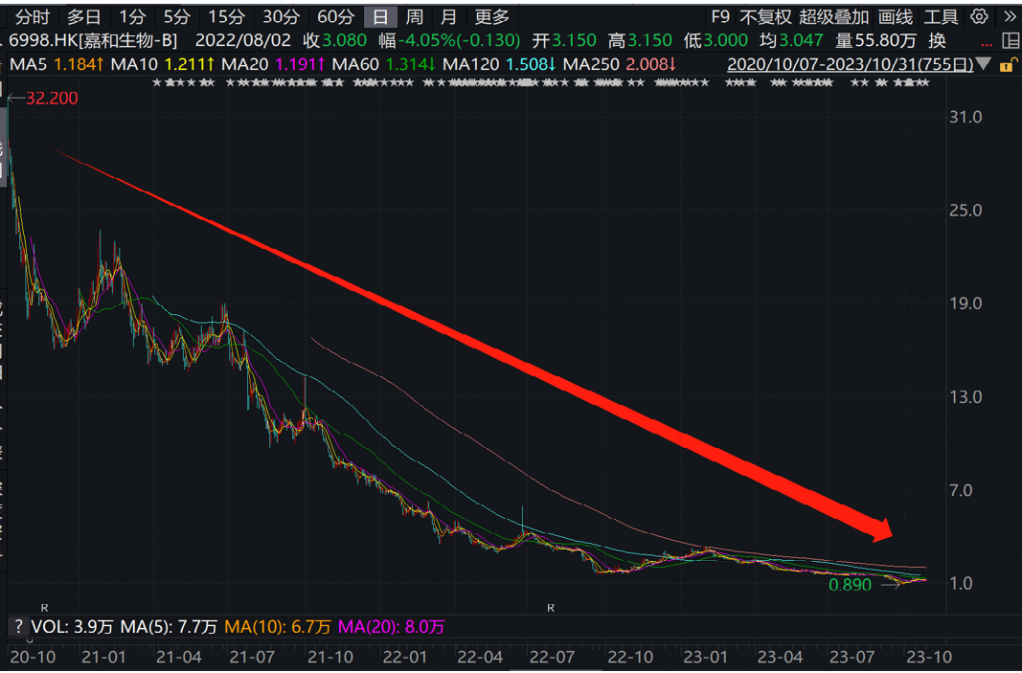Select the 月 monthly period tab
1022x673 pixels.
pyautogui.click(x=448, y=17)
